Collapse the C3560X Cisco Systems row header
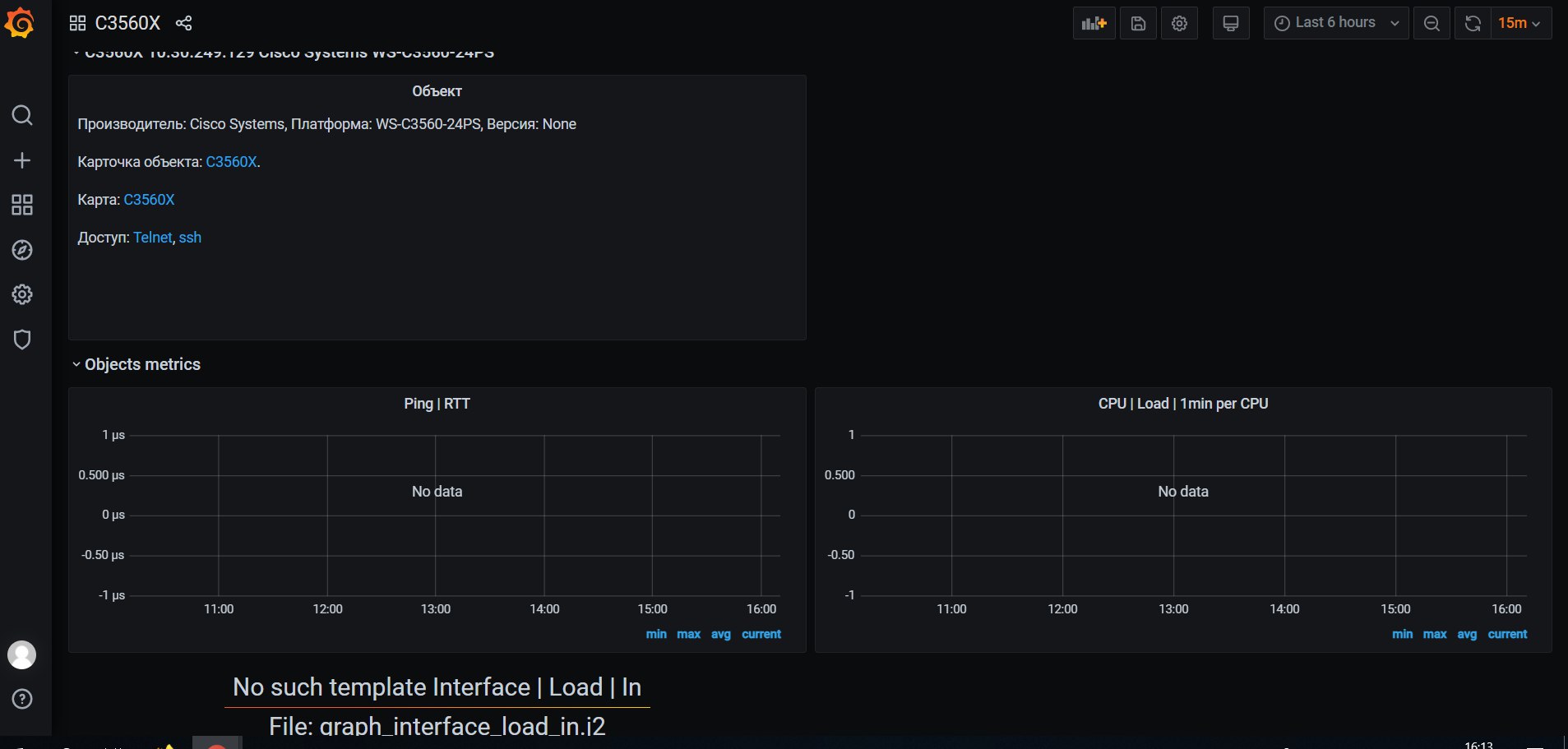This screenshot has width=1568, height=749. [x=284, y=54]
